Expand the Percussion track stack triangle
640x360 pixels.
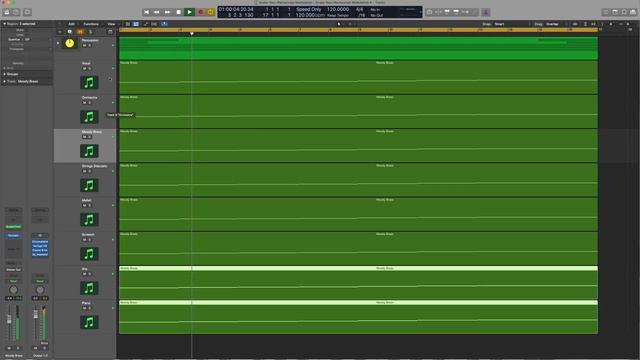point(58,43)
